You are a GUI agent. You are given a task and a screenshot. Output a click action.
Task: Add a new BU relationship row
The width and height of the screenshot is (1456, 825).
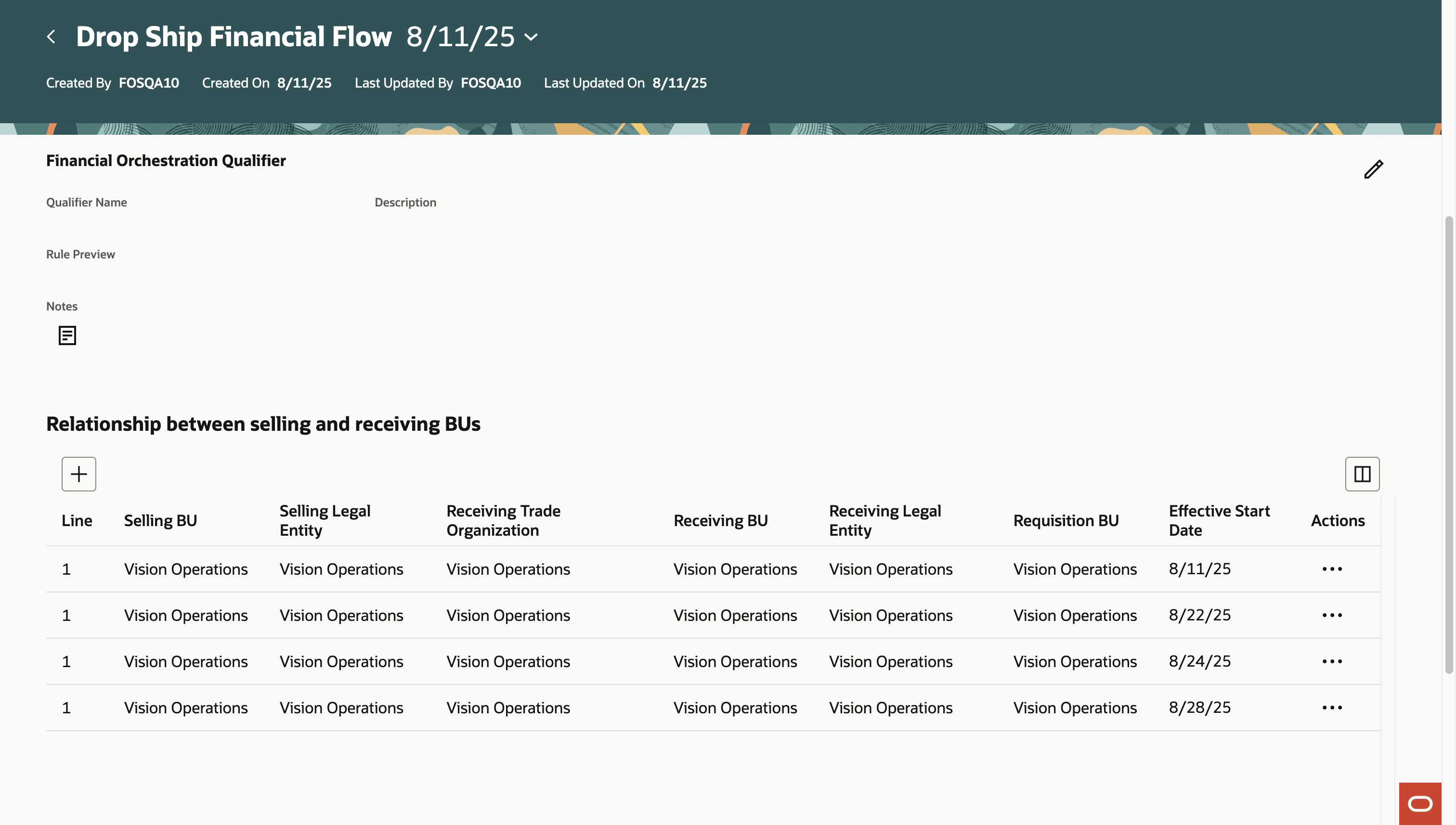pos(79,474)
